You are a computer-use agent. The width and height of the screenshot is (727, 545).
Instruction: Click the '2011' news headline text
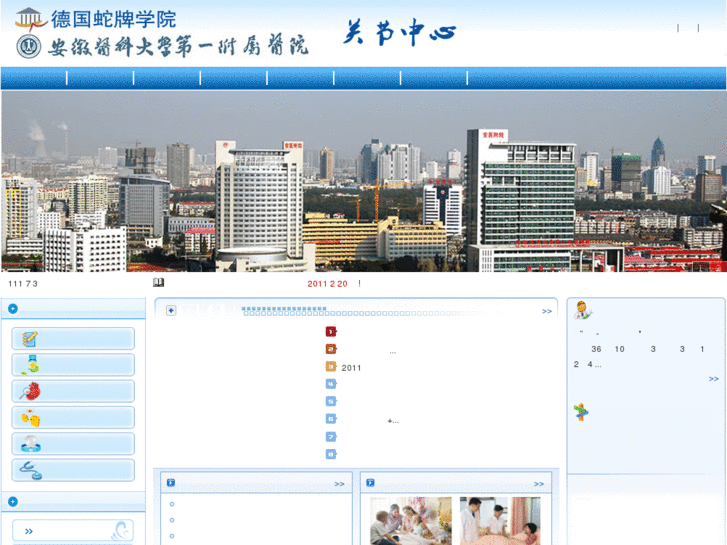351,368
